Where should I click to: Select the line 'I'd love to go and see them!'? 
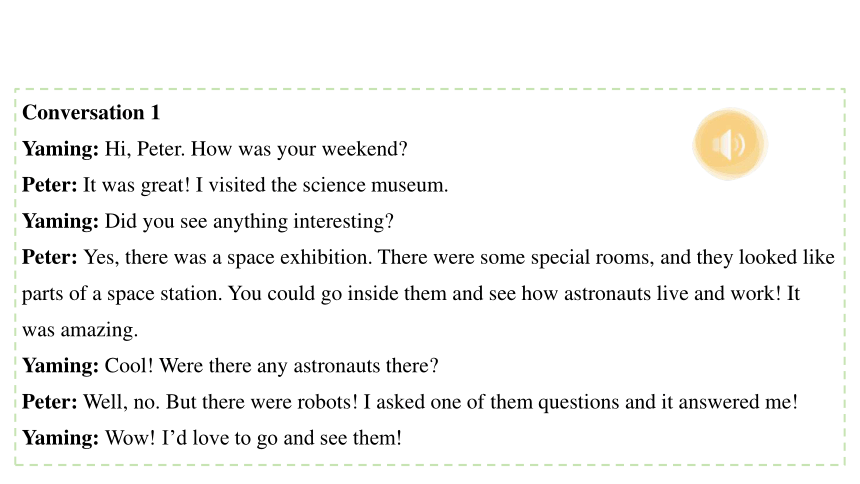[x=282, y=438]
